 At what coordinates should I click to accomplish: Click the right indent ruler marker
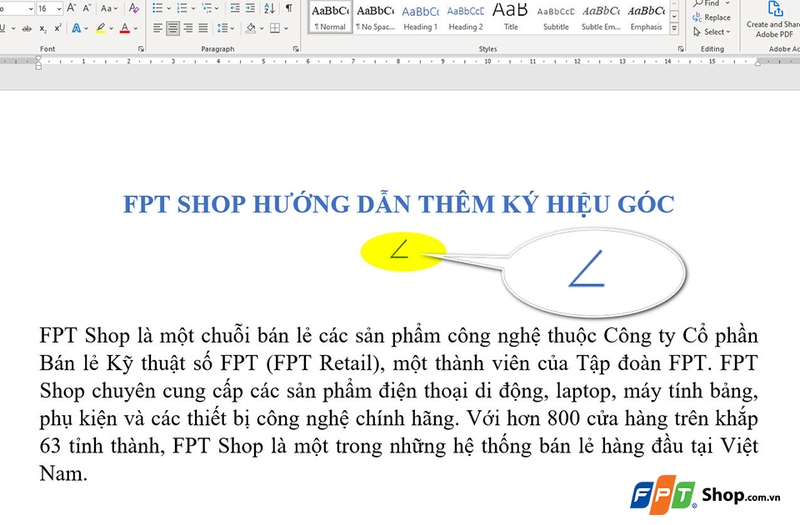coord(758,63)
